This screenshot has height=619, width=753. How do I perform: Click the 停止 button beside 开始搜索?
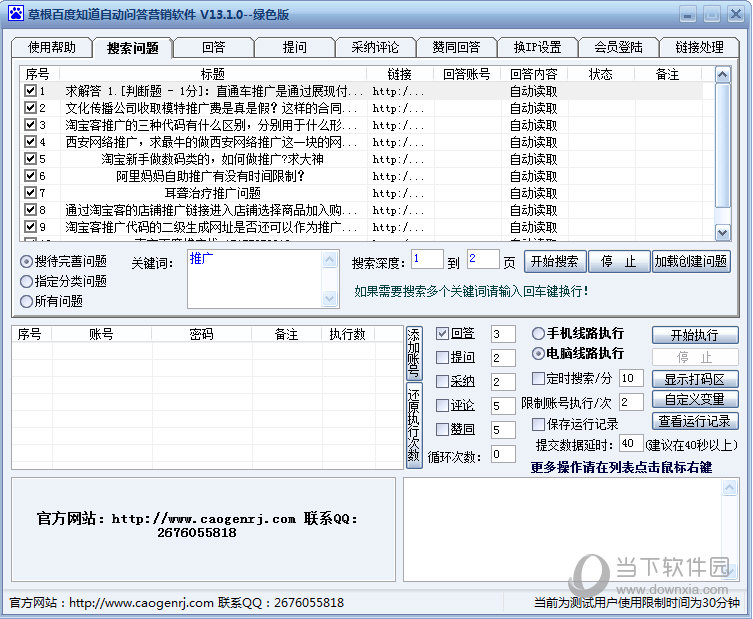coord(619,262)
